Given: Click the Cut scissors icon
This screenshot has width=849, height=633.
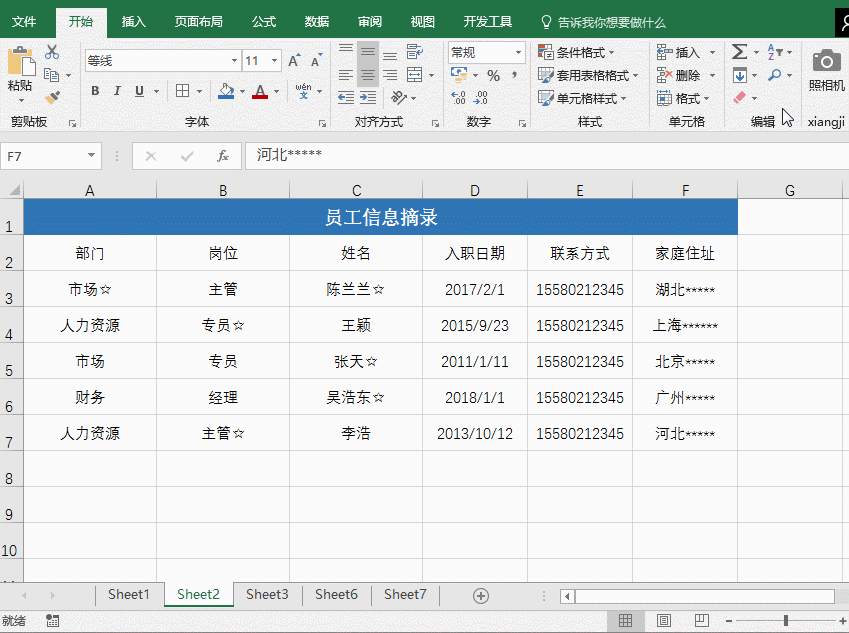Looking at the screenshot, I should point(52,52).
